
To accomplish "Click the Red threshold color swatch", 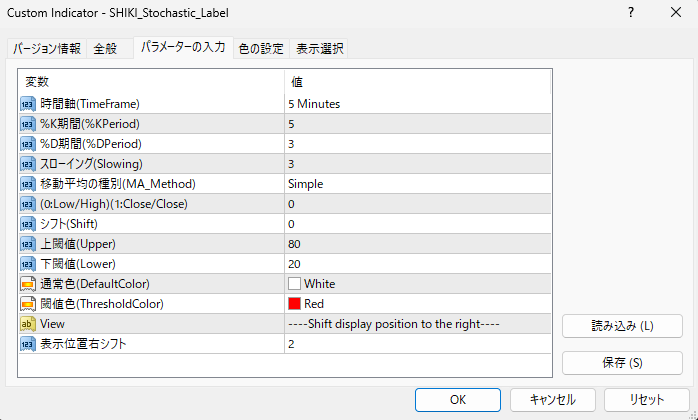I will [294, 303].
